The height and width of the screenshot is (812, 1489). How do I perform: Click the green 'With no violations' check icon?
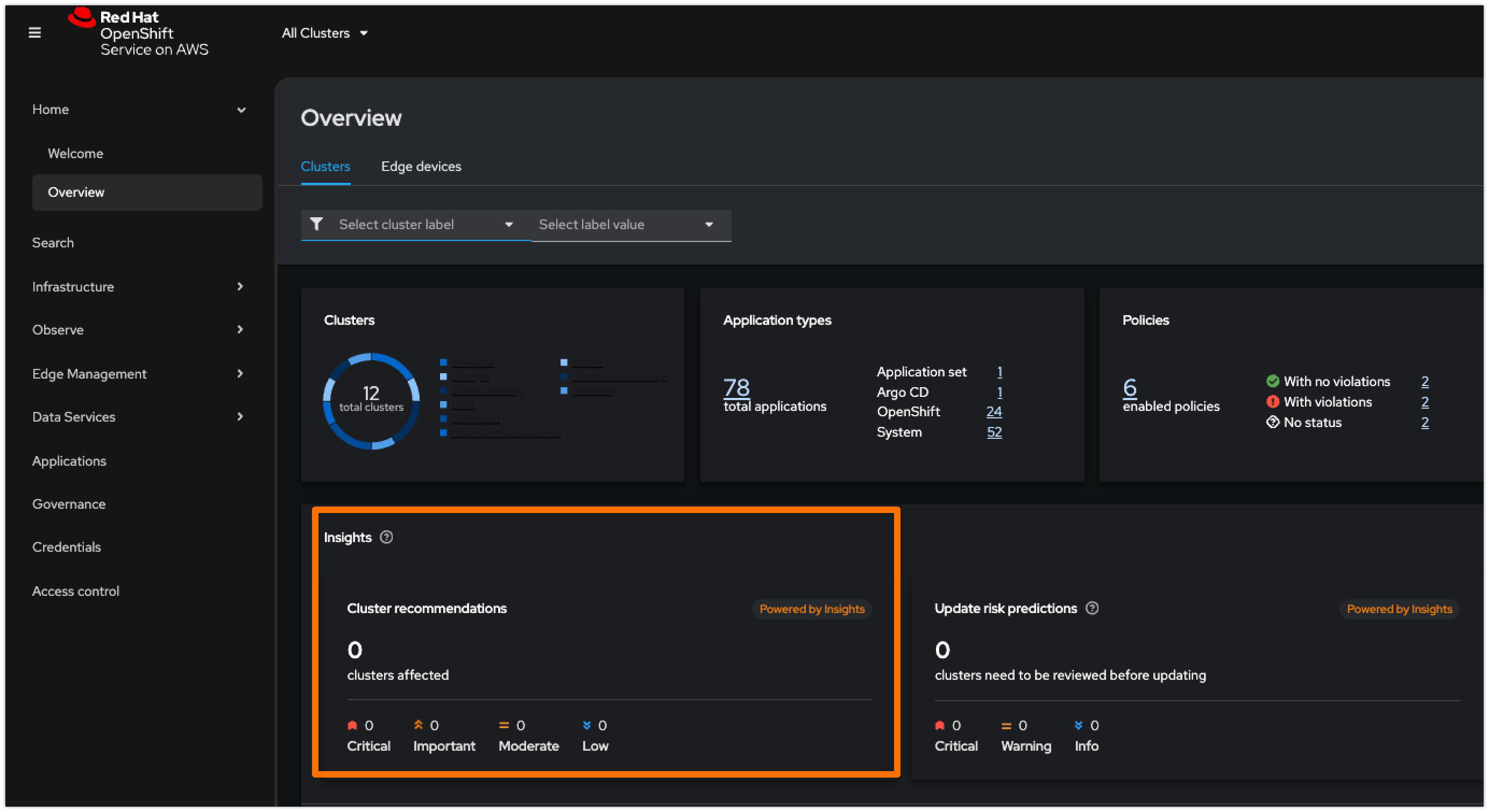tap(1272, 381)
